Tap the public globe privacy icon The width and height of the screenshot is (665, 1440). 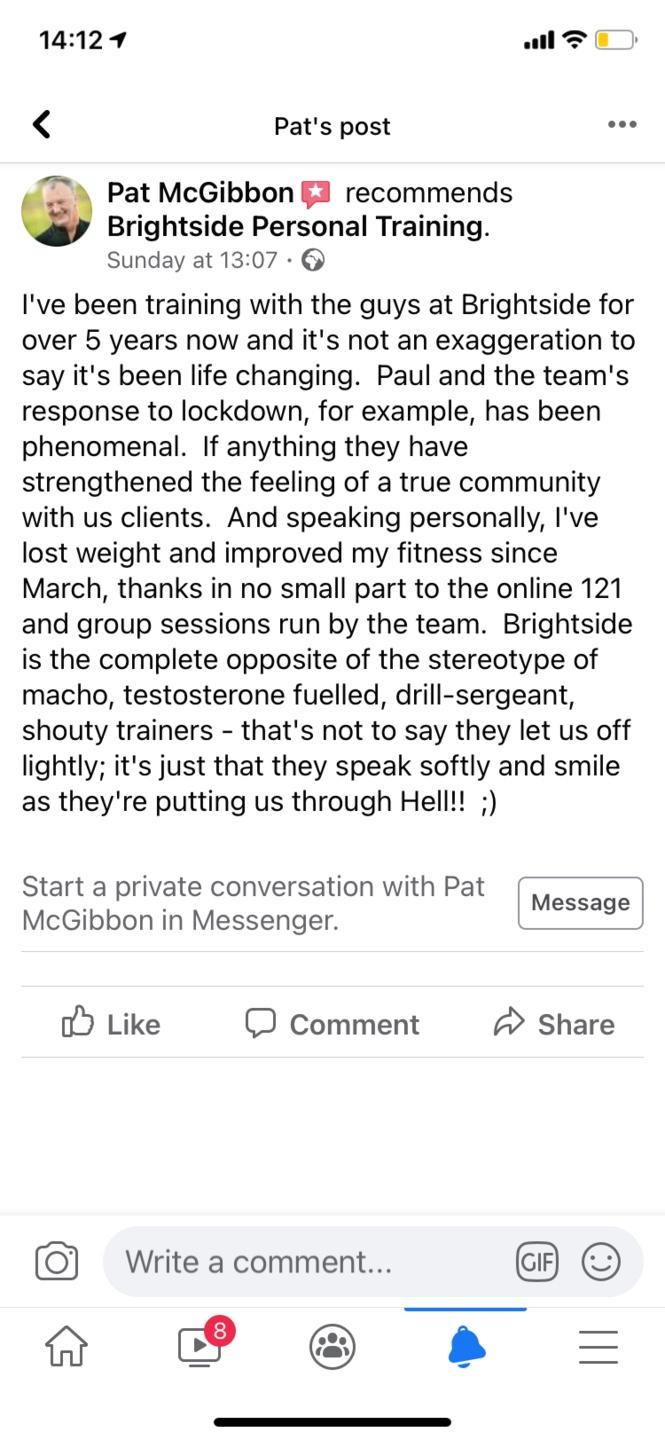click(x=314, y=260)
